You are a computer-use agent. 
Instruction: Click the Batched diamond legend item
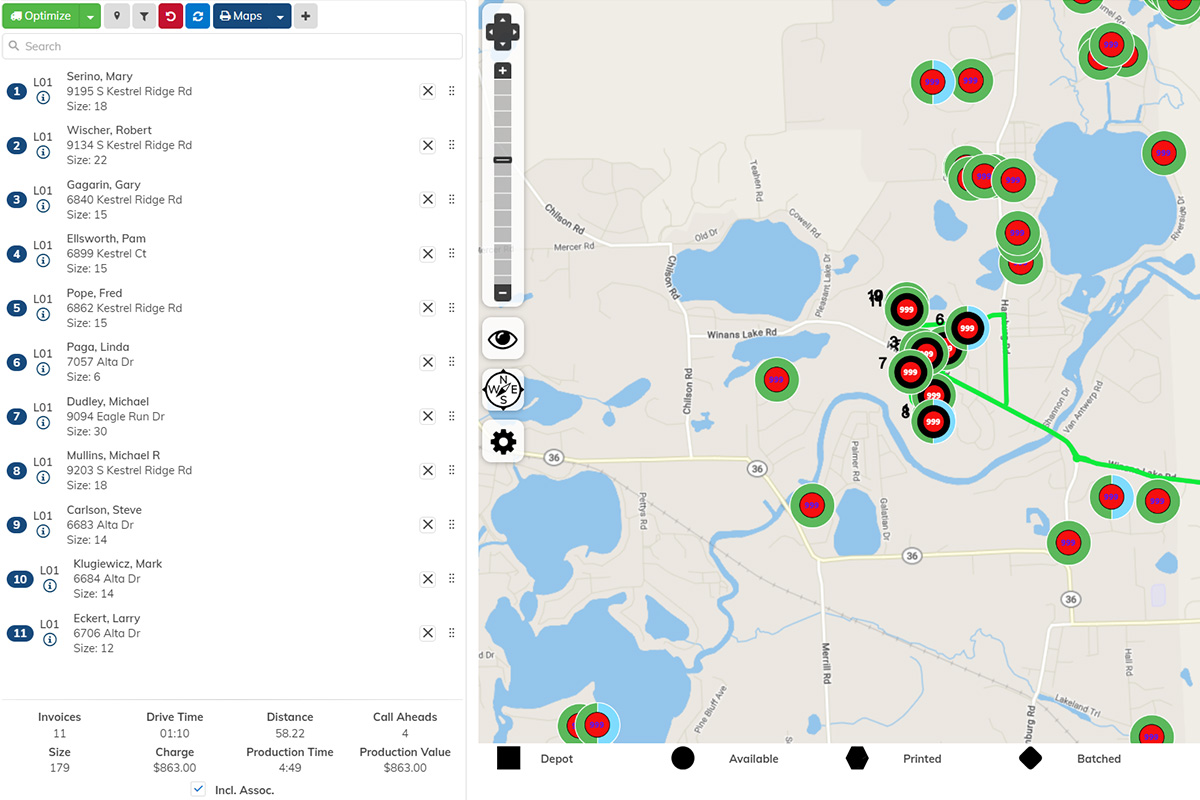pos(1031,758)
